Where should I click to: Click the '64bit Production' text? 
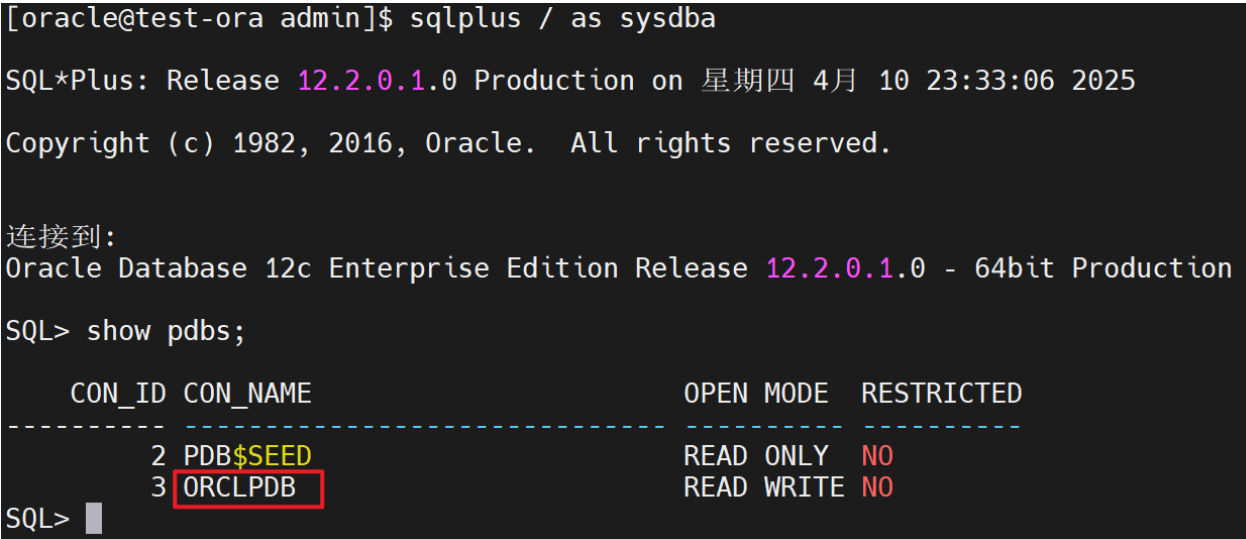point(1103,269)
